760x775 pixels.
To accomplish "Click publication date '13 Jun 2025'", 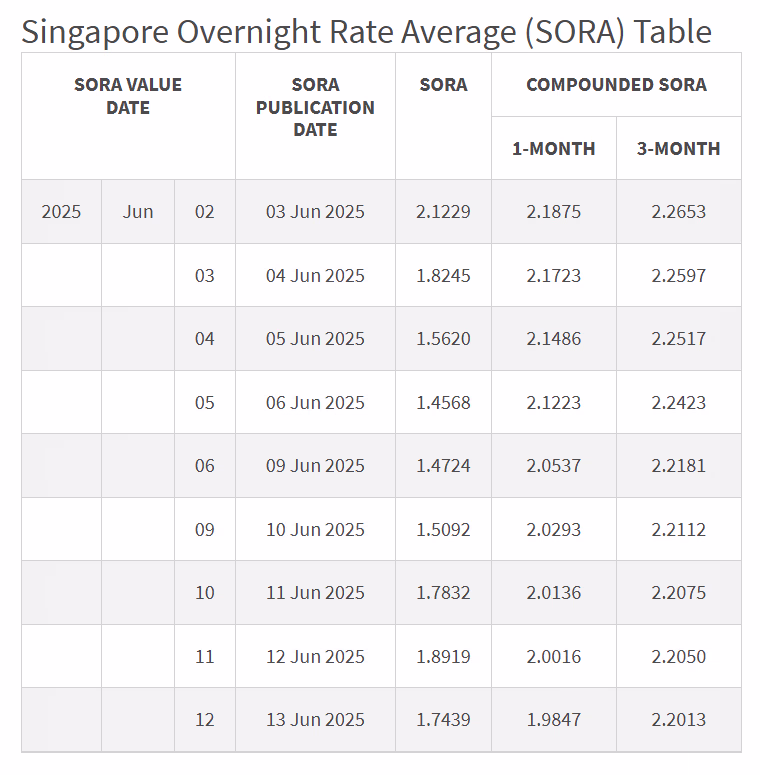I will click(315, 720).
